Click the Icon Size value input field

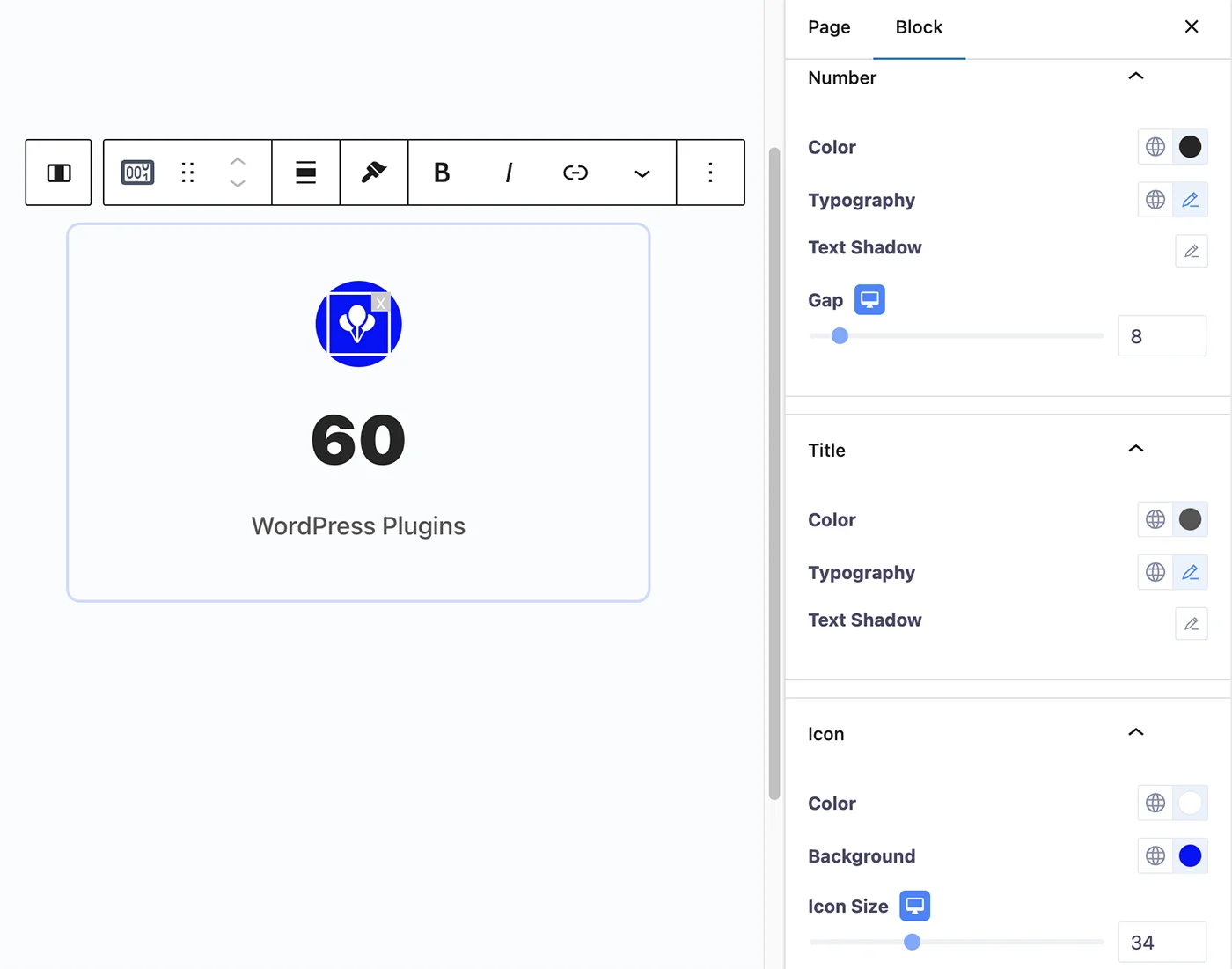1162,943
